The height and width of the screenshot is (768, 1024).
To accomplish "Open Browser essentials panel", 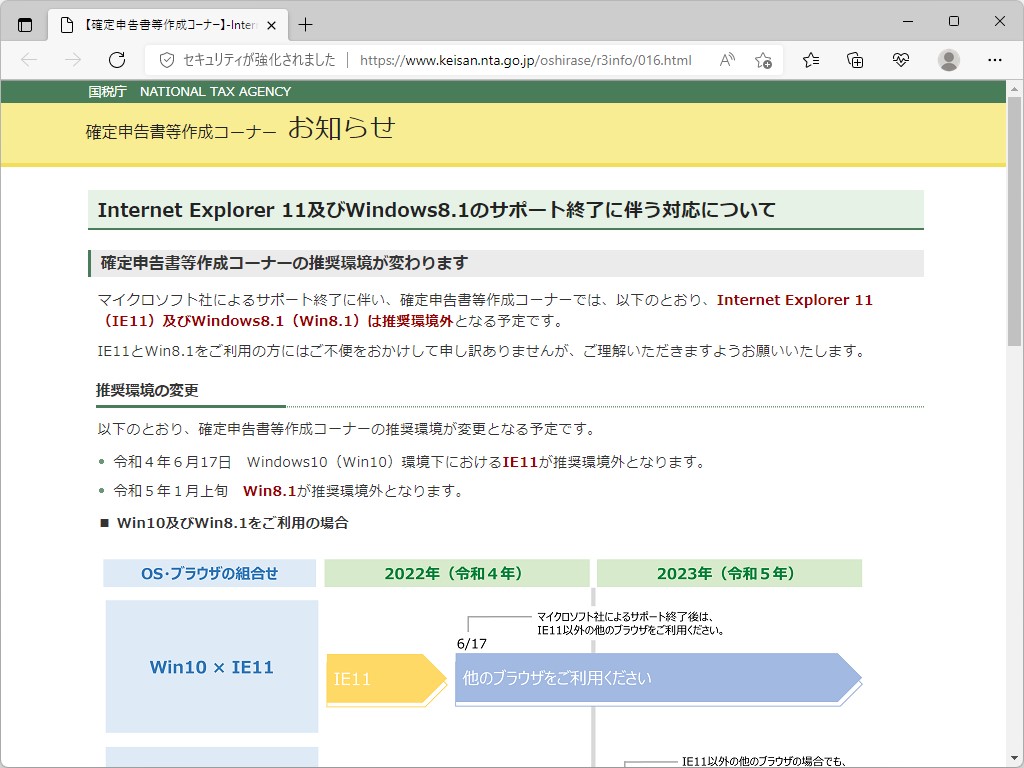I will (900, 60).
